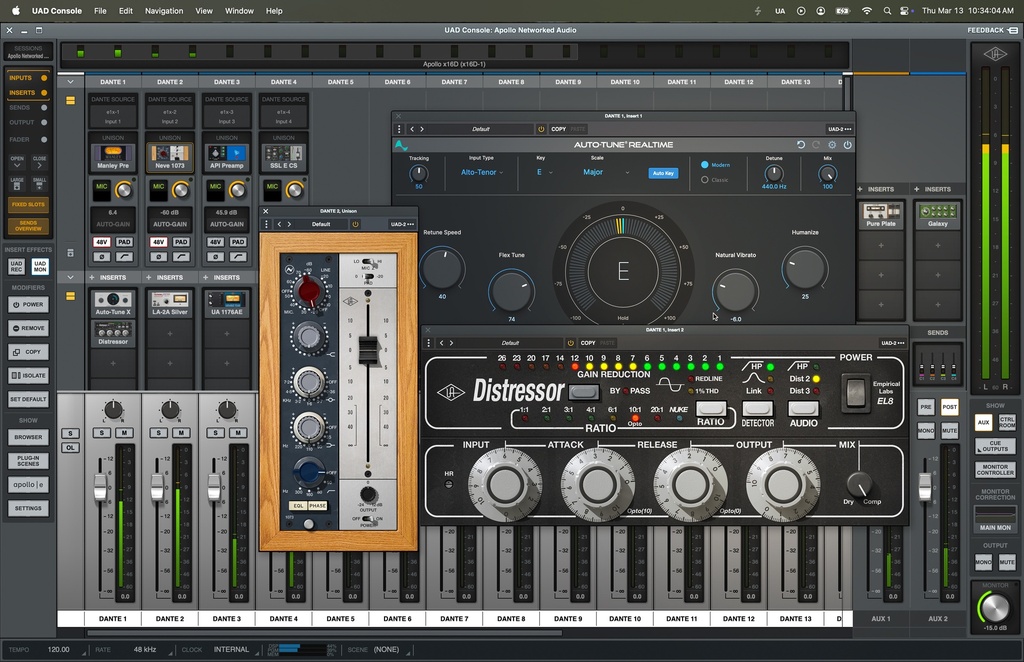1024x662 pixels.
Task: Click the SET DEFAULT button
Action: [28, 399]
